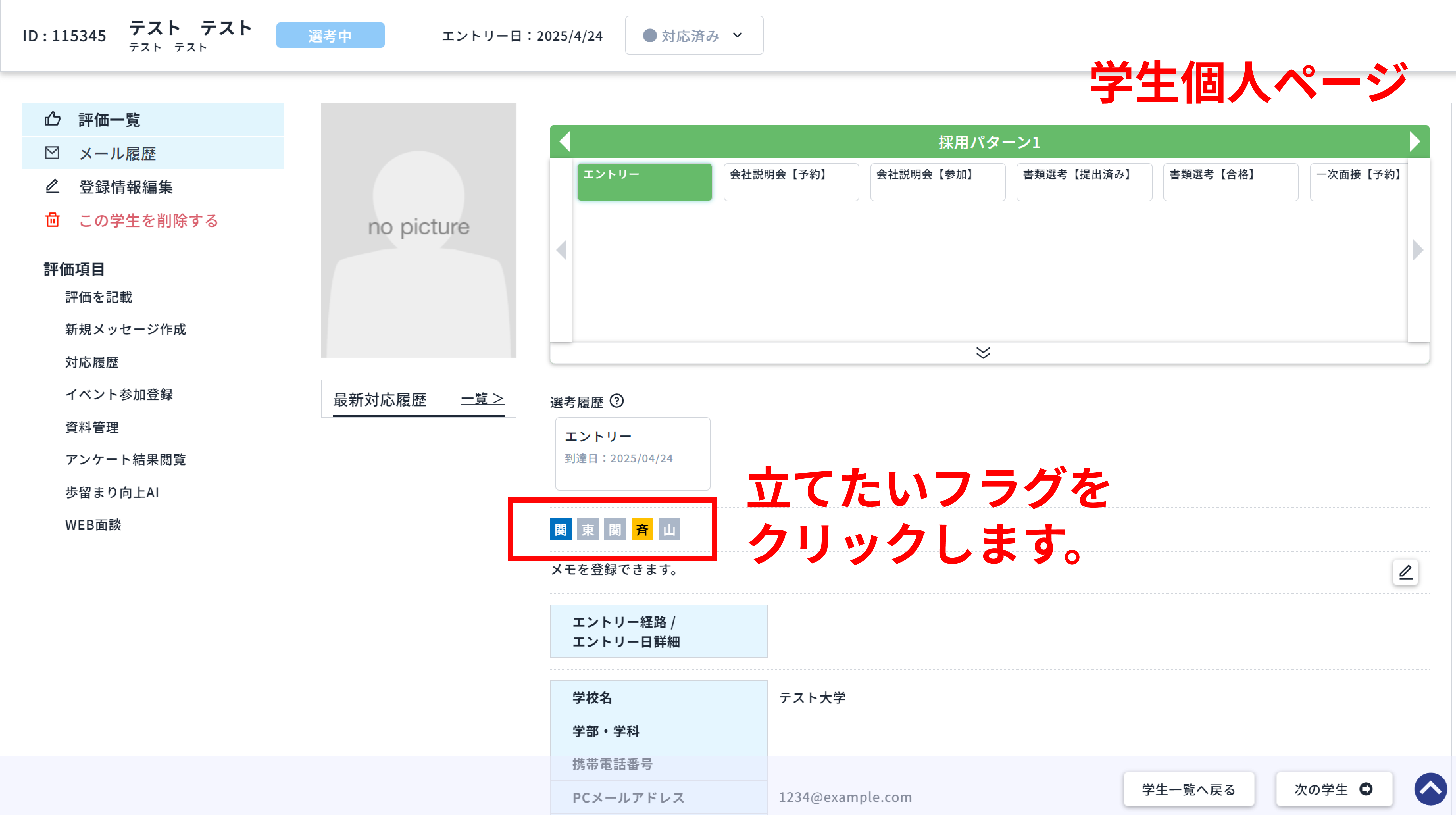Click the right arrow on 採用パターン1 header
The image size is (1456, 815).
[1415, 141]
